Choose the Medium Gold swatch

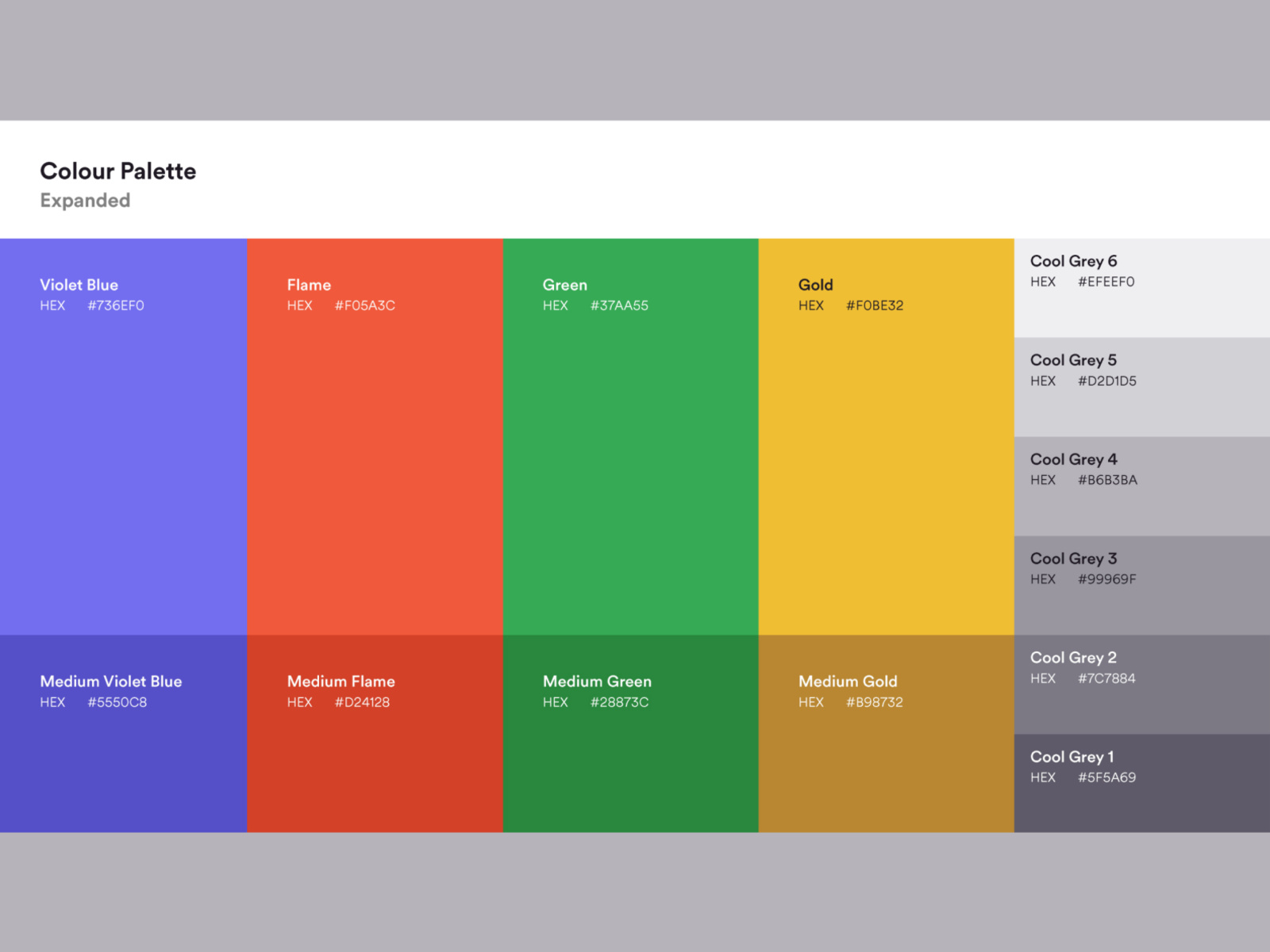point(886,762)
